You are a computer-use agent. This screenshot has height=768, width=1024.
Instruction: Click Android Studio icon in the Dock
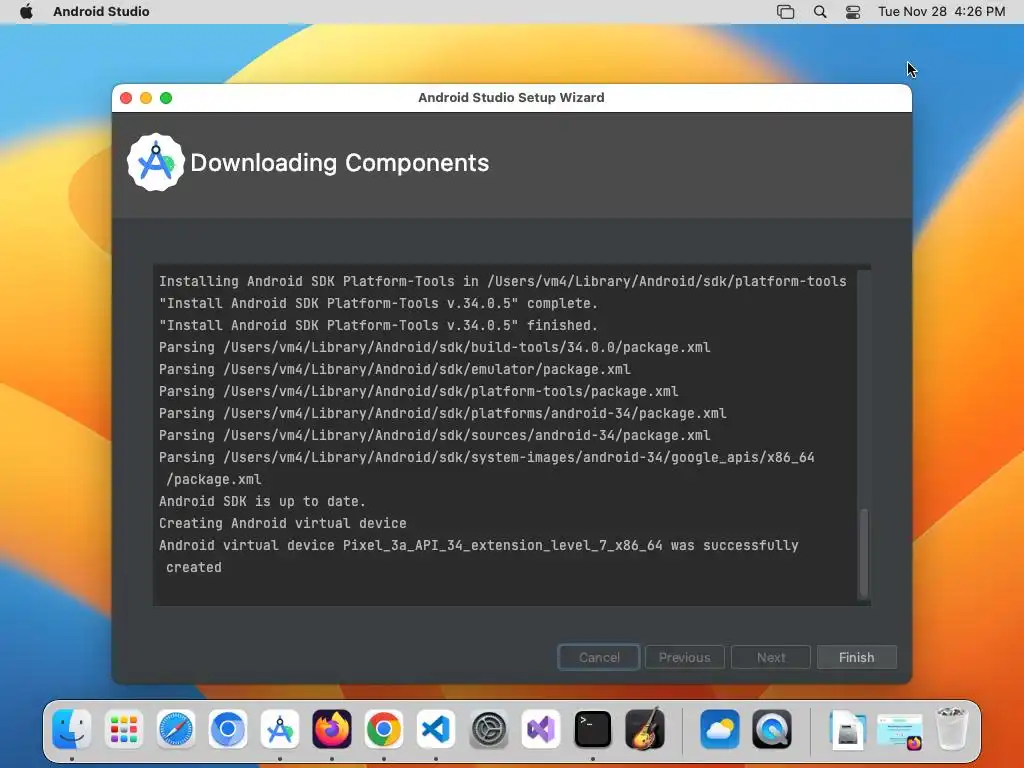tap(280, 728)
